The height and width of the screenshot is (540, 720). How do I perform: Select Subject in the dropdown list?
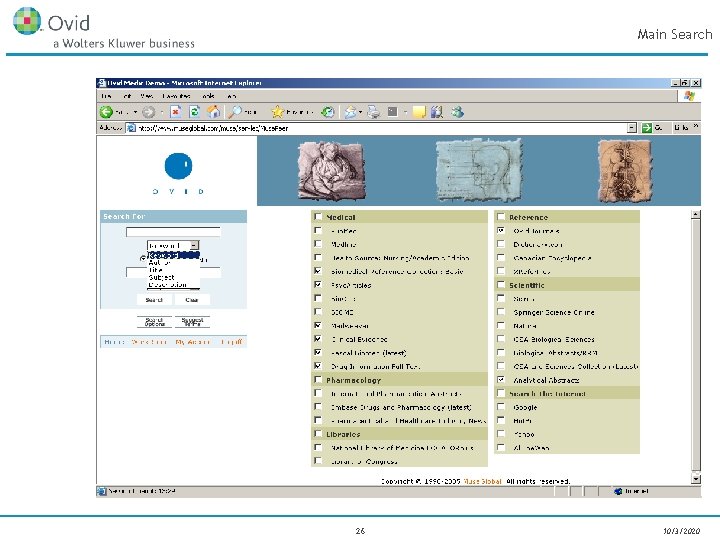point(161,277)
